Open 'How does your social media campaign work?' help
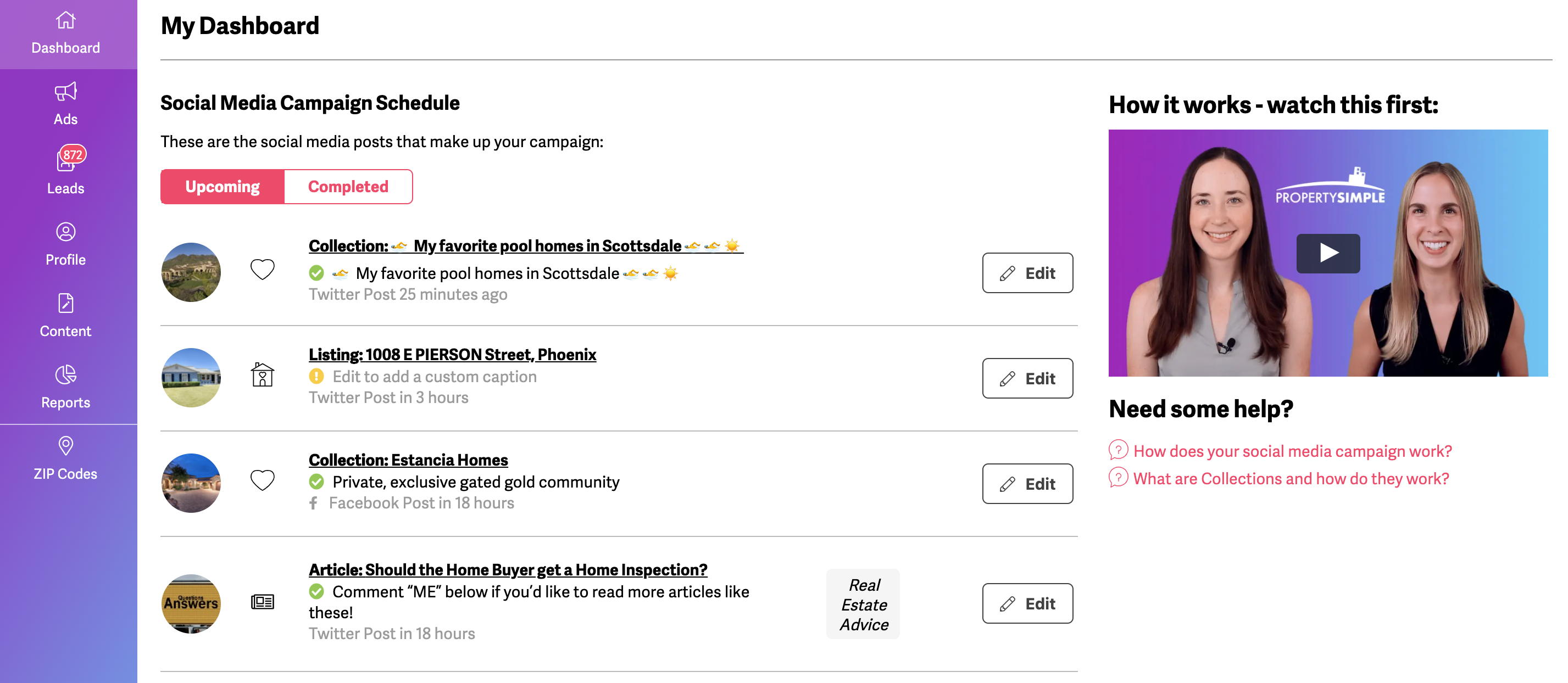This screenshot has width=1568, height=683. (1292, 451)
